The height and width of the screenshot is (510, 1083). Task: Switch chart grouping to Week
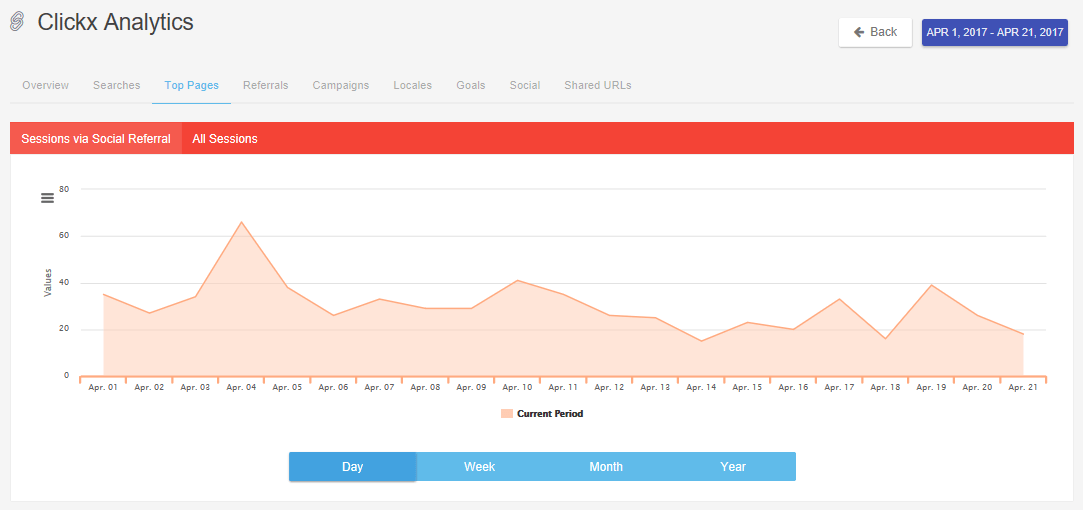pyautogui.click(x=479, y=466)
